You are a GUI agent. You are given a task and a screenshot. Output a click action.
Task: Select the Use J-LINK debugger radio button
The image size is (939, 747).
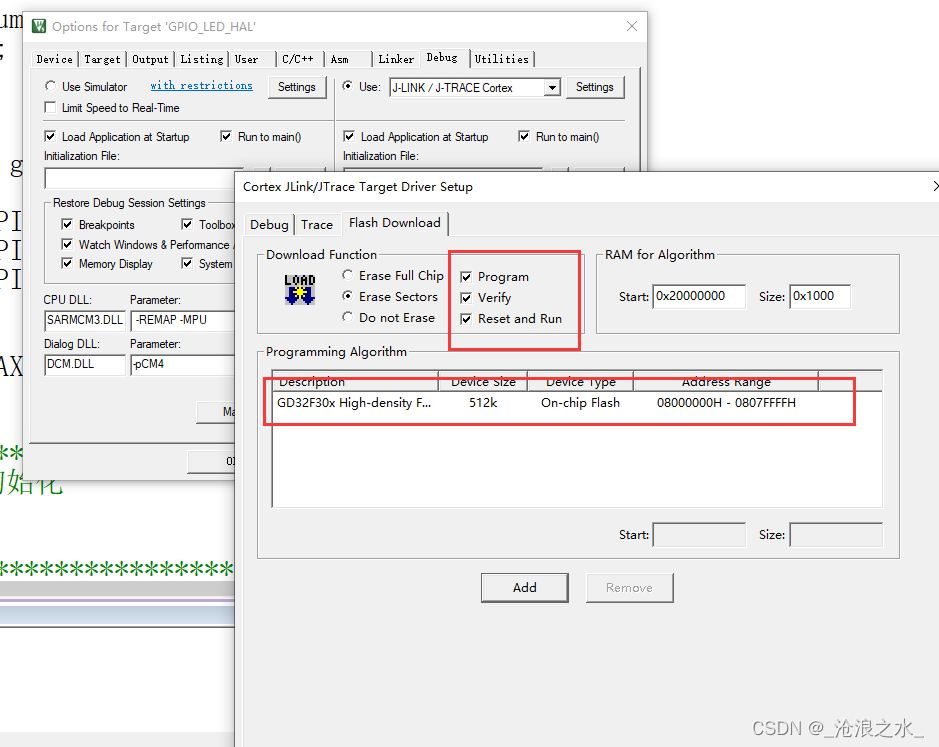347,86
